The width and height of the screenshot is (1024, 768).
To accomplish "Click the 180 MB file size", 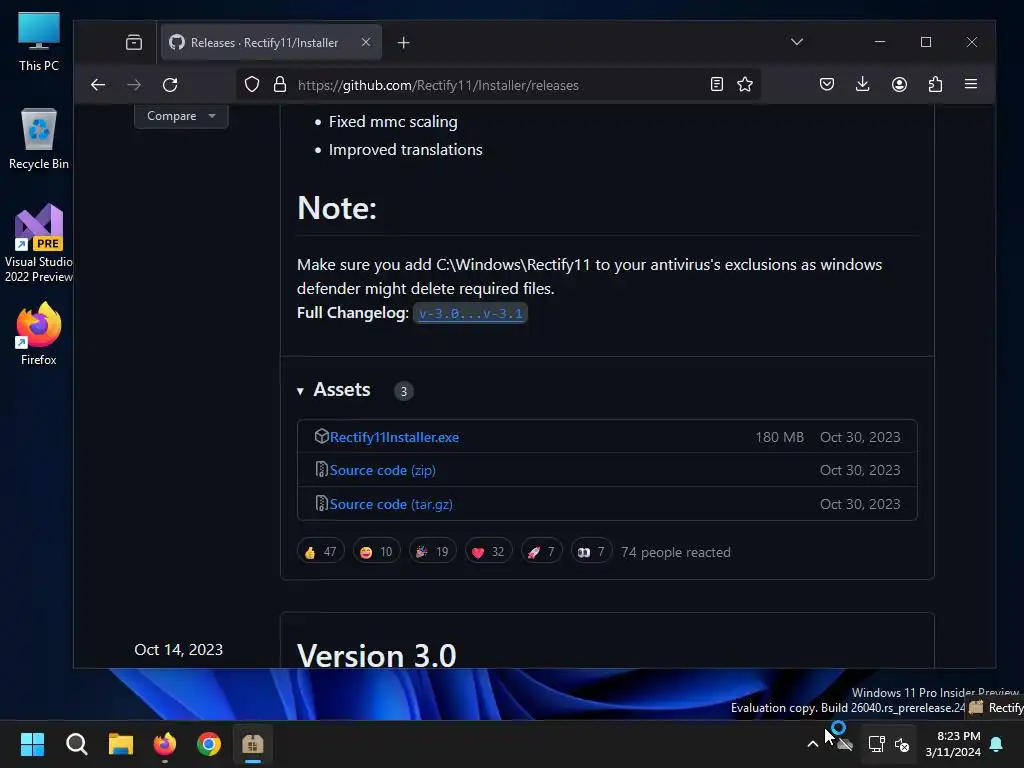I will tap(779, 438).
